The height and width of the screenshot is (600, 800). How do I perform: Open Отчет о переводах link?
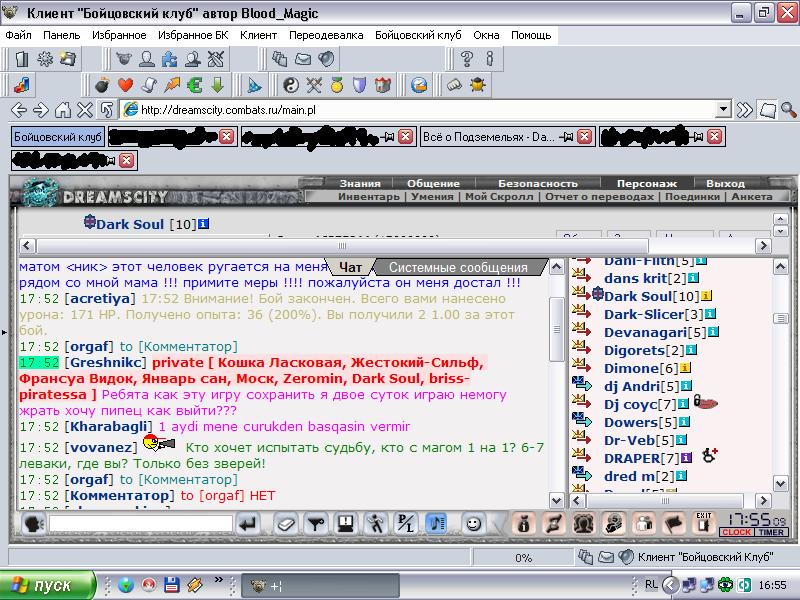click(599, 196)
